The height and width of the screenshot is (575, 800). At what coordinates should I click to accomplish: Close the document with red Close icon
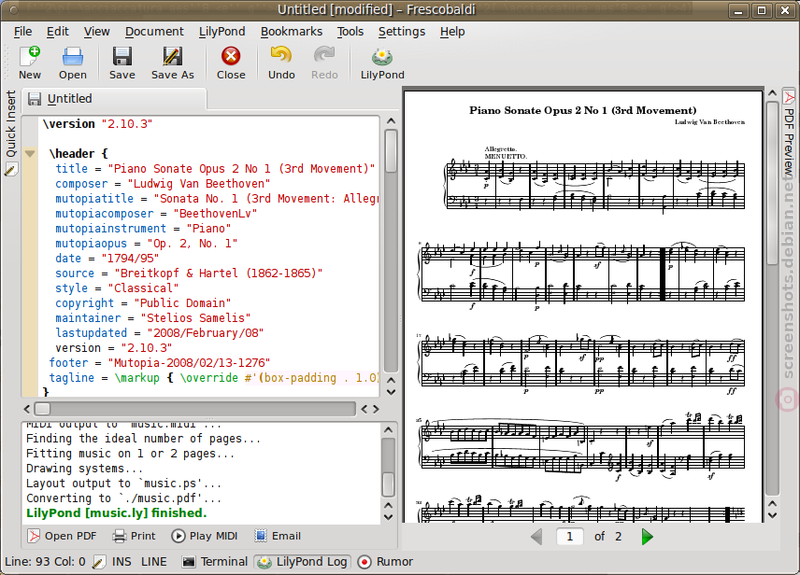[231, 63]
